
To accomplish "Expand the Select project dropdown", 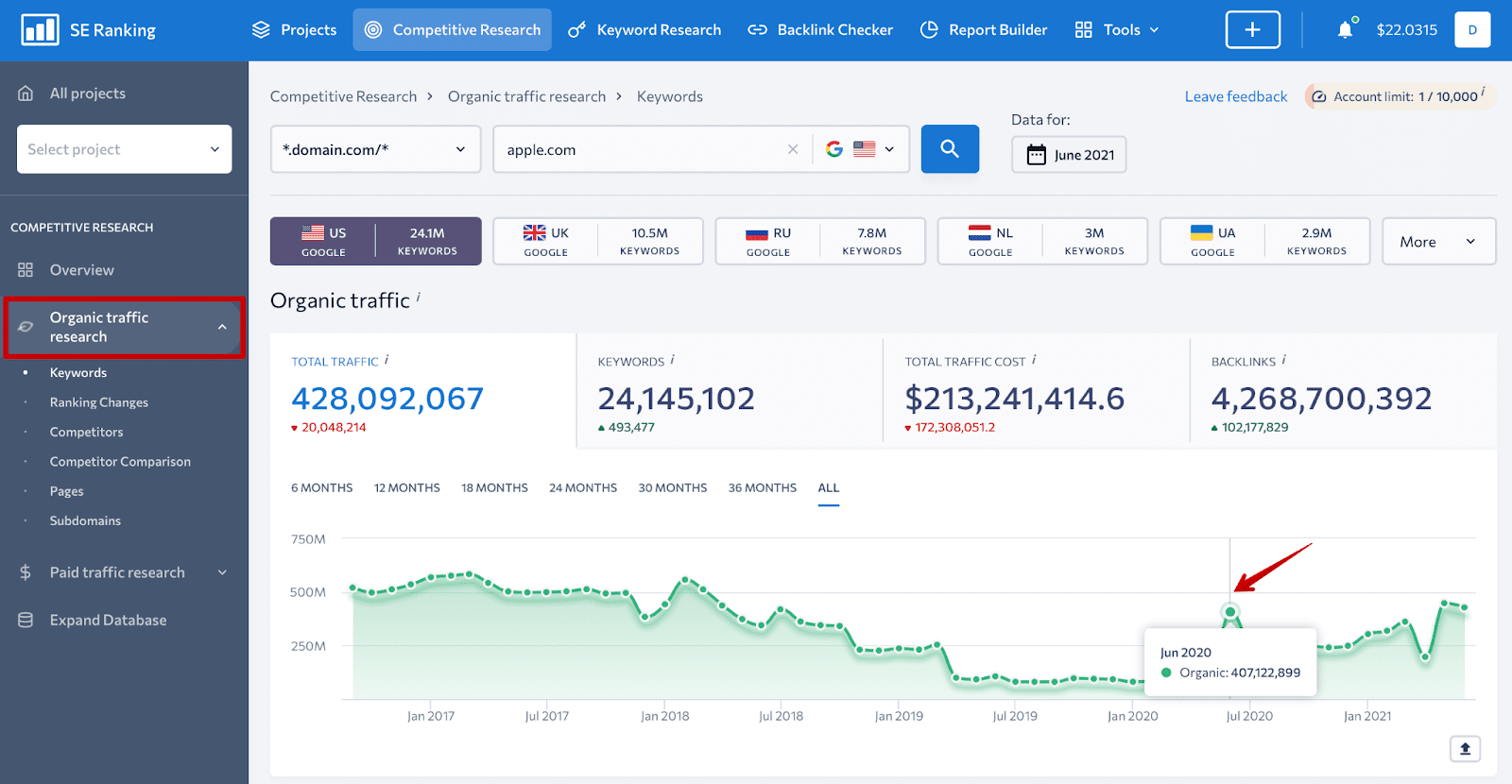I will (x=124, y=149).
